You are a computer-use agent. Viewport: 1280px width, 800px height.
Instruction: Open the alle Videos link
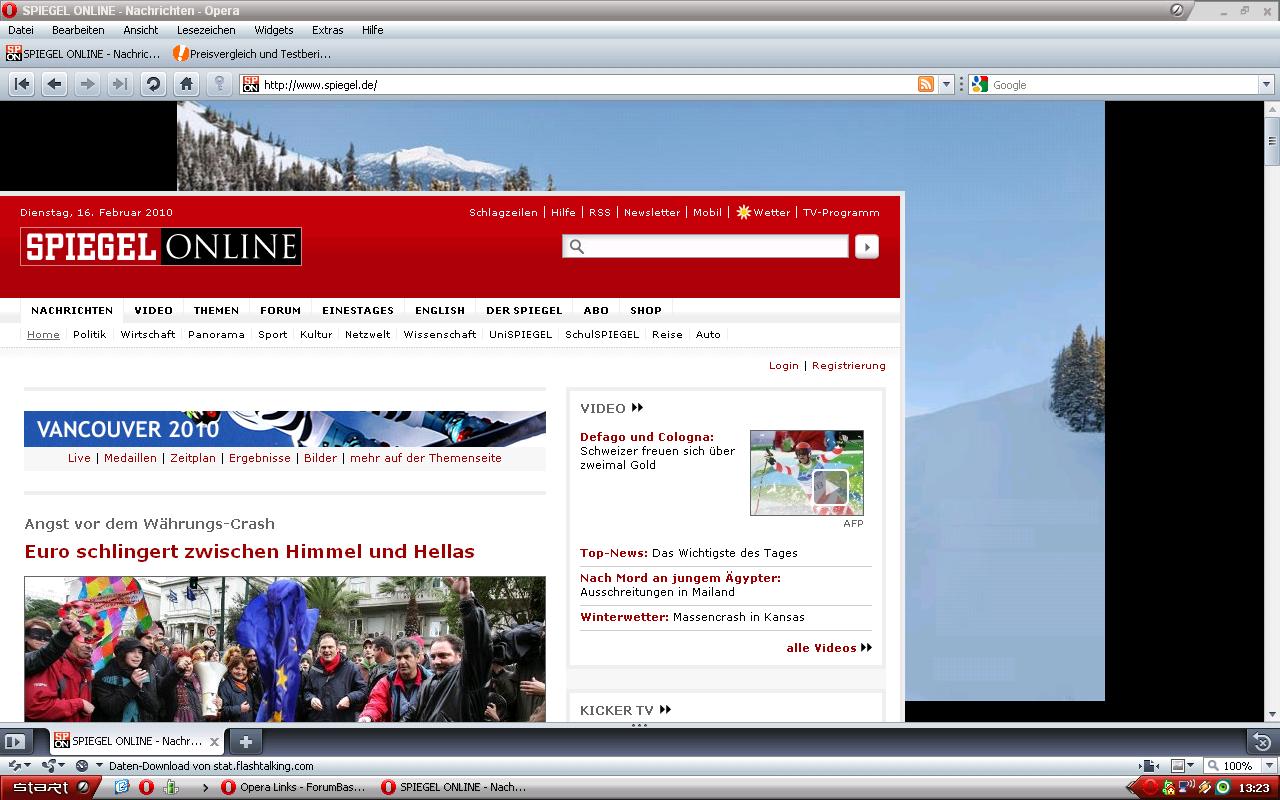click(829, 647)
